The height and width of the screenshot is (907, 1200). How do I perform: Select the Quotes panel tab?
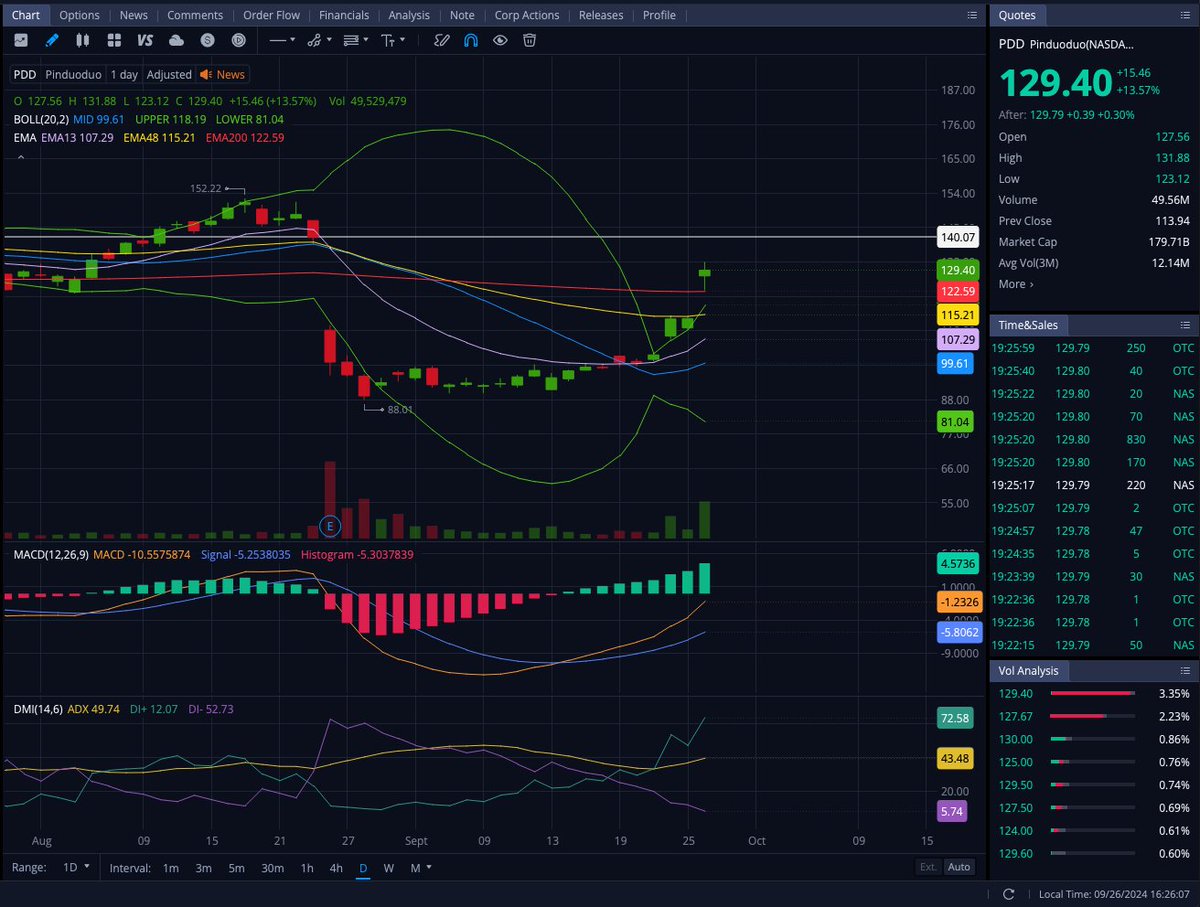1017,15
